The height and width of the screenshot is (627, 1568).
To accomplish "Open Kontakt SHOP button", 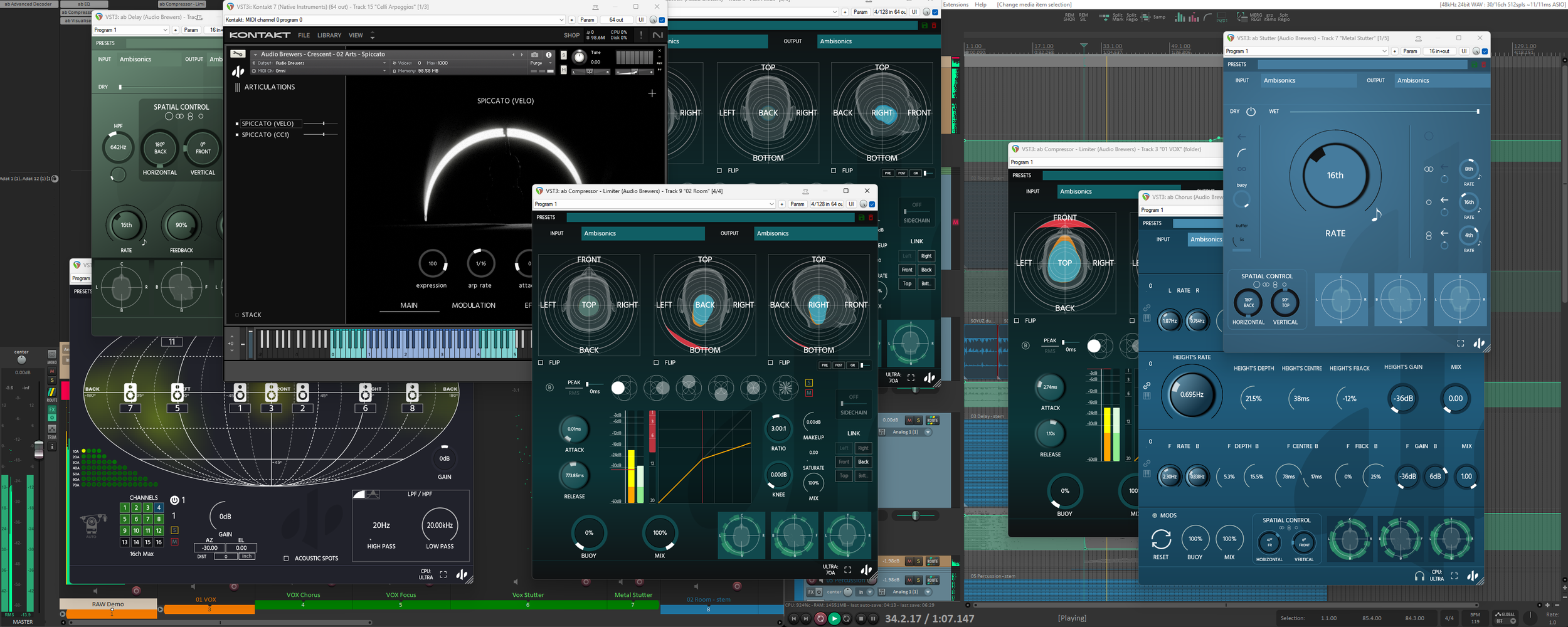I will pyautogui.click(x=571, y=36).
